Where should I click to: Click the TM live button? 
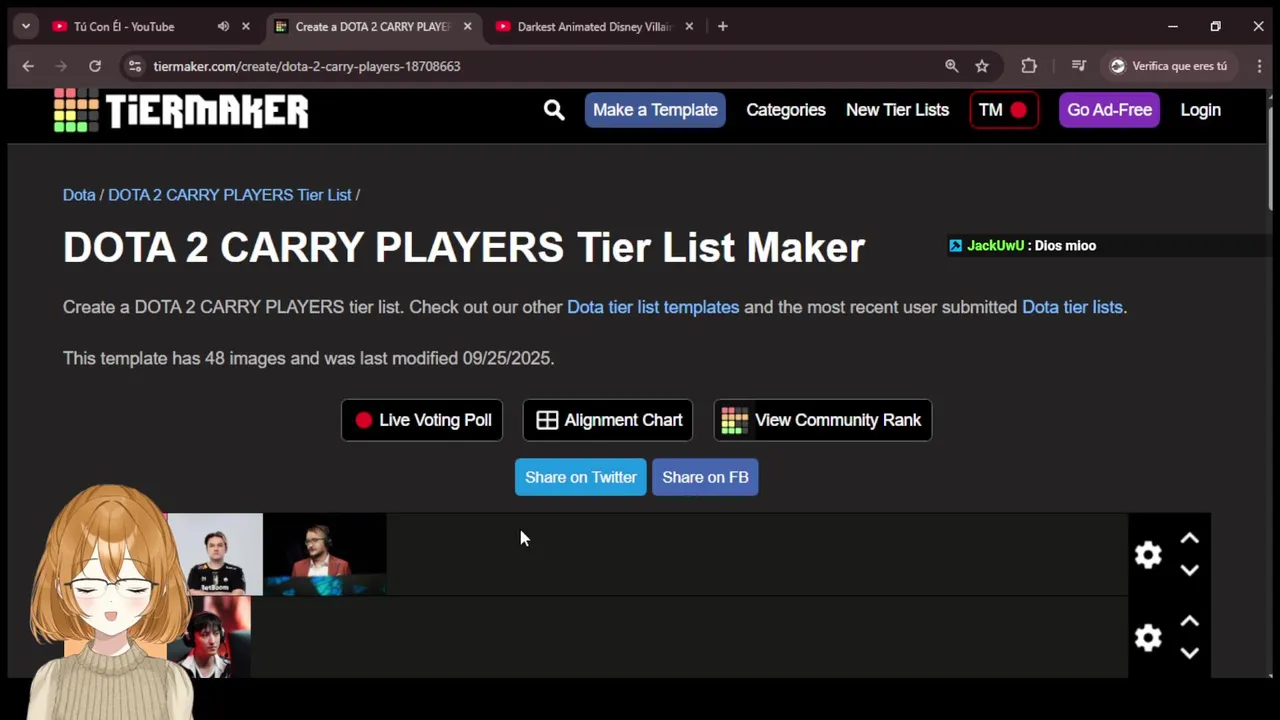[1004, 110]
